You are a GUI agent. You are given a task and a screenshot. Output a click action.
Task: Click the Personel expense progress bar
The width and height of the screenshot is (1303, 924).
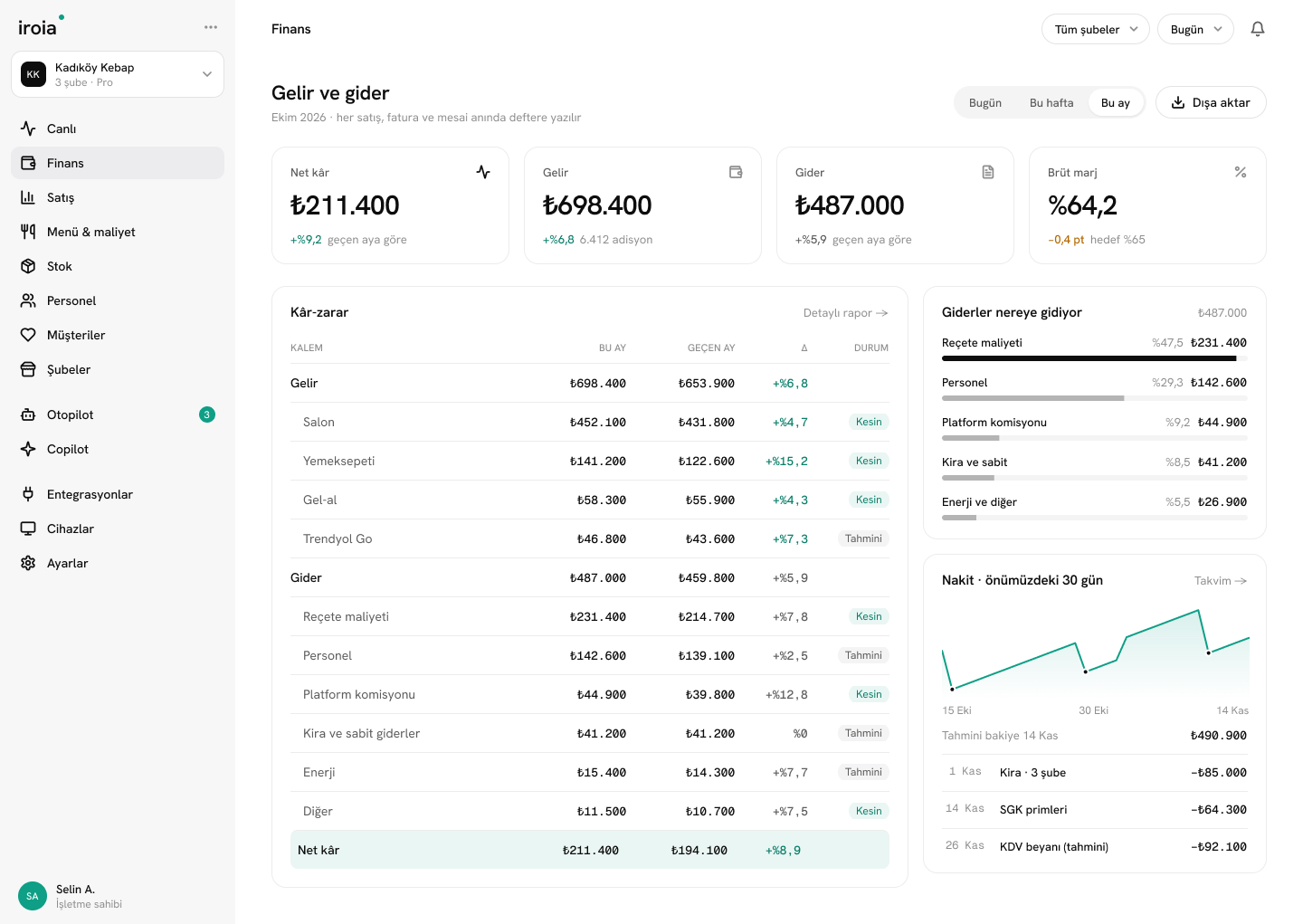pyautogui.click(x=1095, y=398)
